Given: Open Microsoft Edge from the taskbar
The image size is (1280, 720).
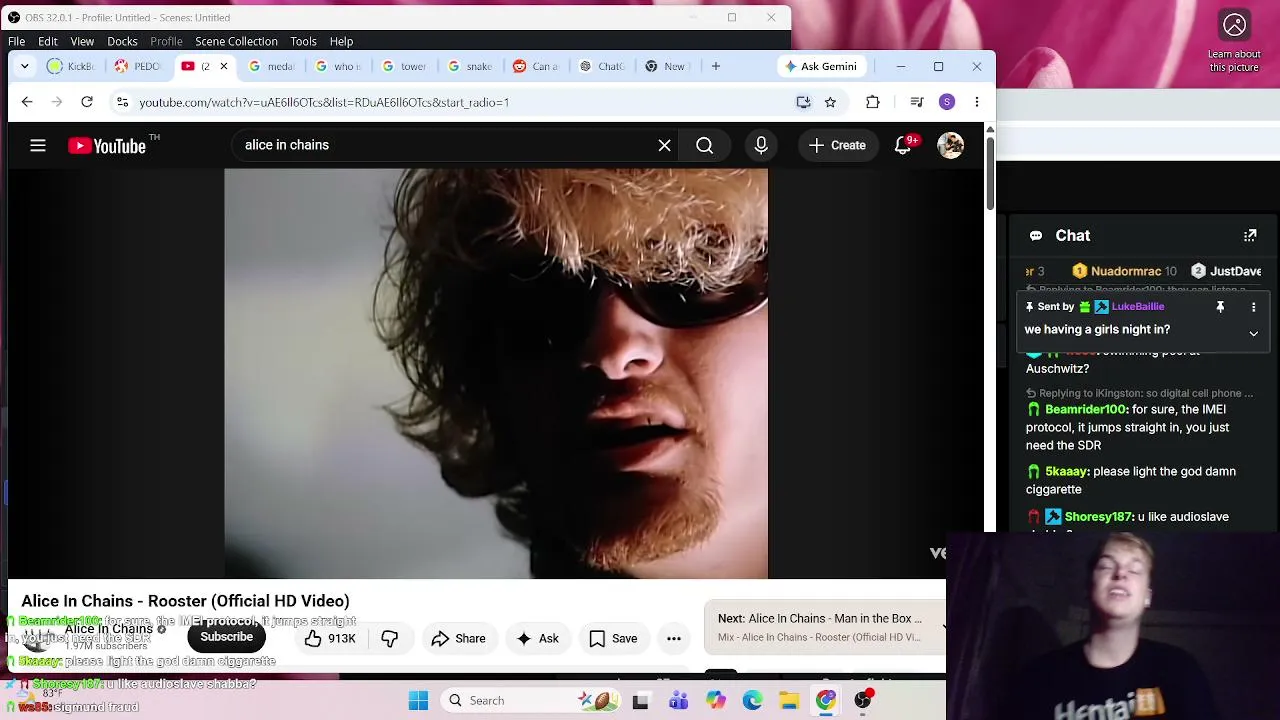Looking at the screenshot, I should [752, 701].
